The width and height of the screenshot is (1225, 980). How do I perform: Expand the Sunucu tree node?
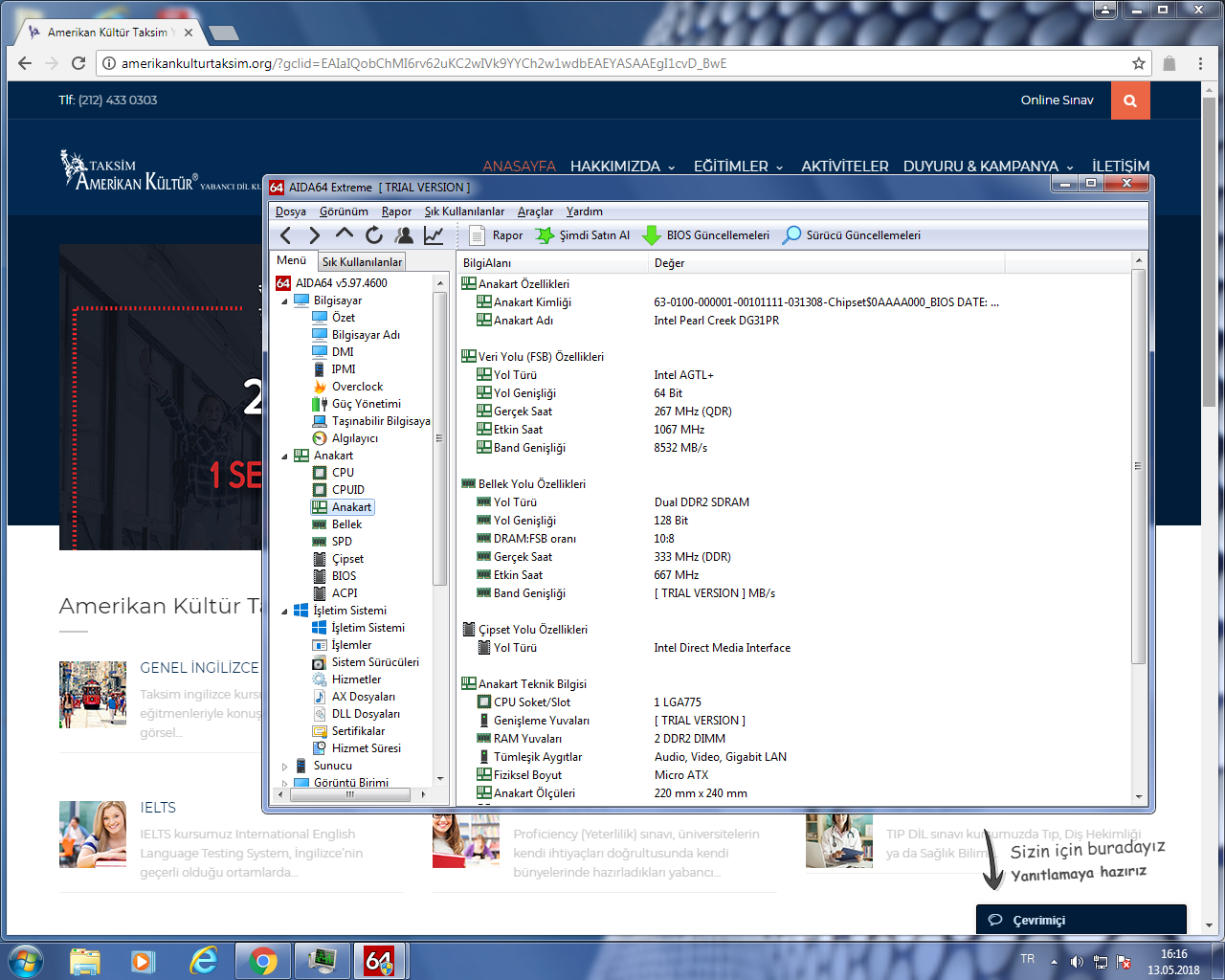(284, 766)
